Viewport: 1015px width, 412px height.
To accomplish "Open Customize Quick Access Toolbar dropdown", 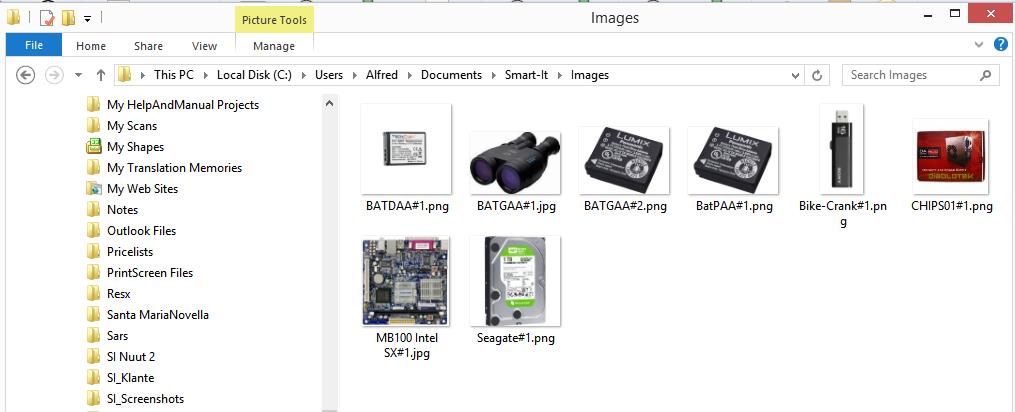I will [x=87, y=19].
